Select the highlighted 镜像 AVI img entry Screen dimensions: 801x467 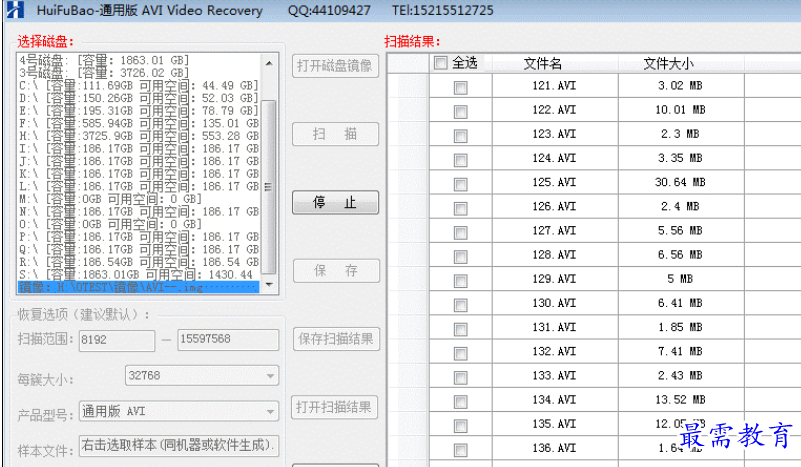coord(138,287)
